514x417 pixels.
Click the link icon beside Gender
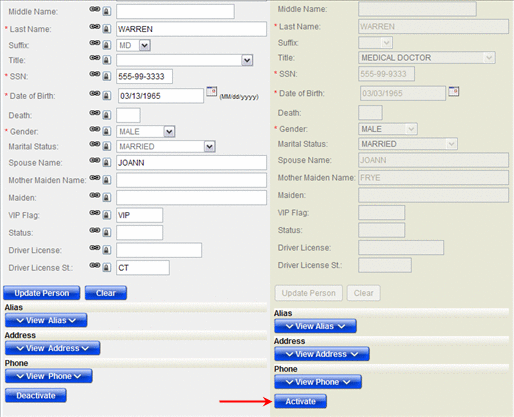click(x=95, y=129)
